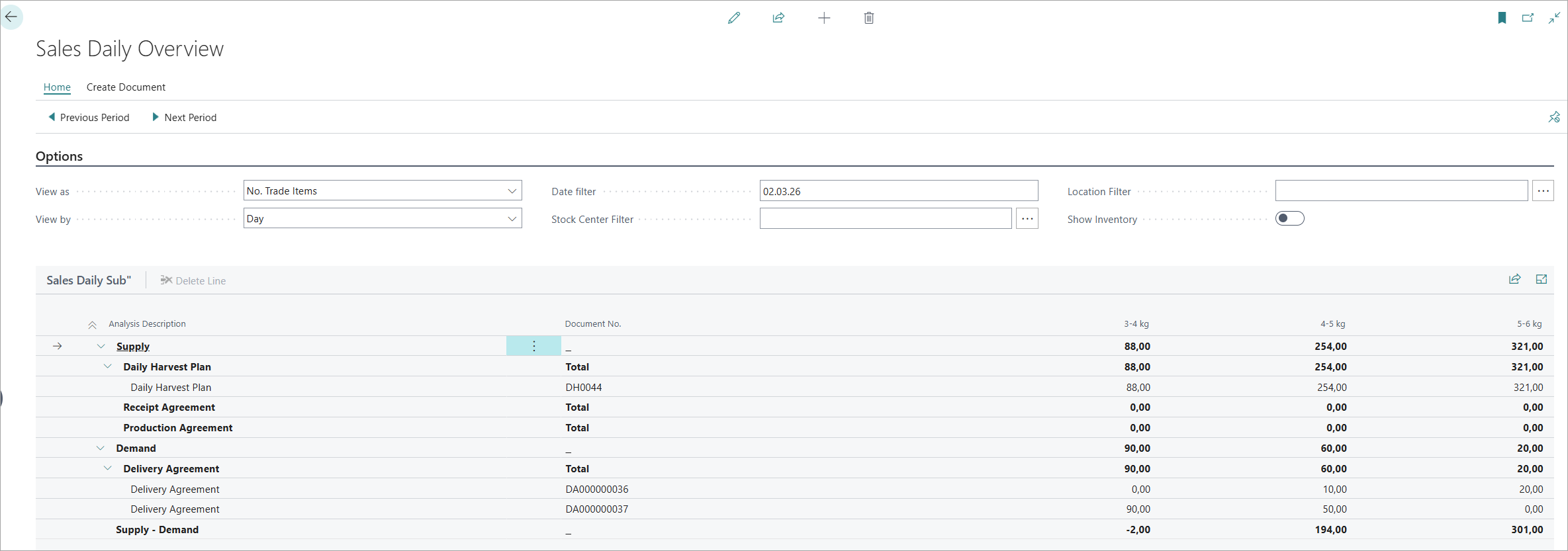Go back with the back arrow
Image resolution: width=1568 pixels, height=551 pixels.
click(11, 17)
